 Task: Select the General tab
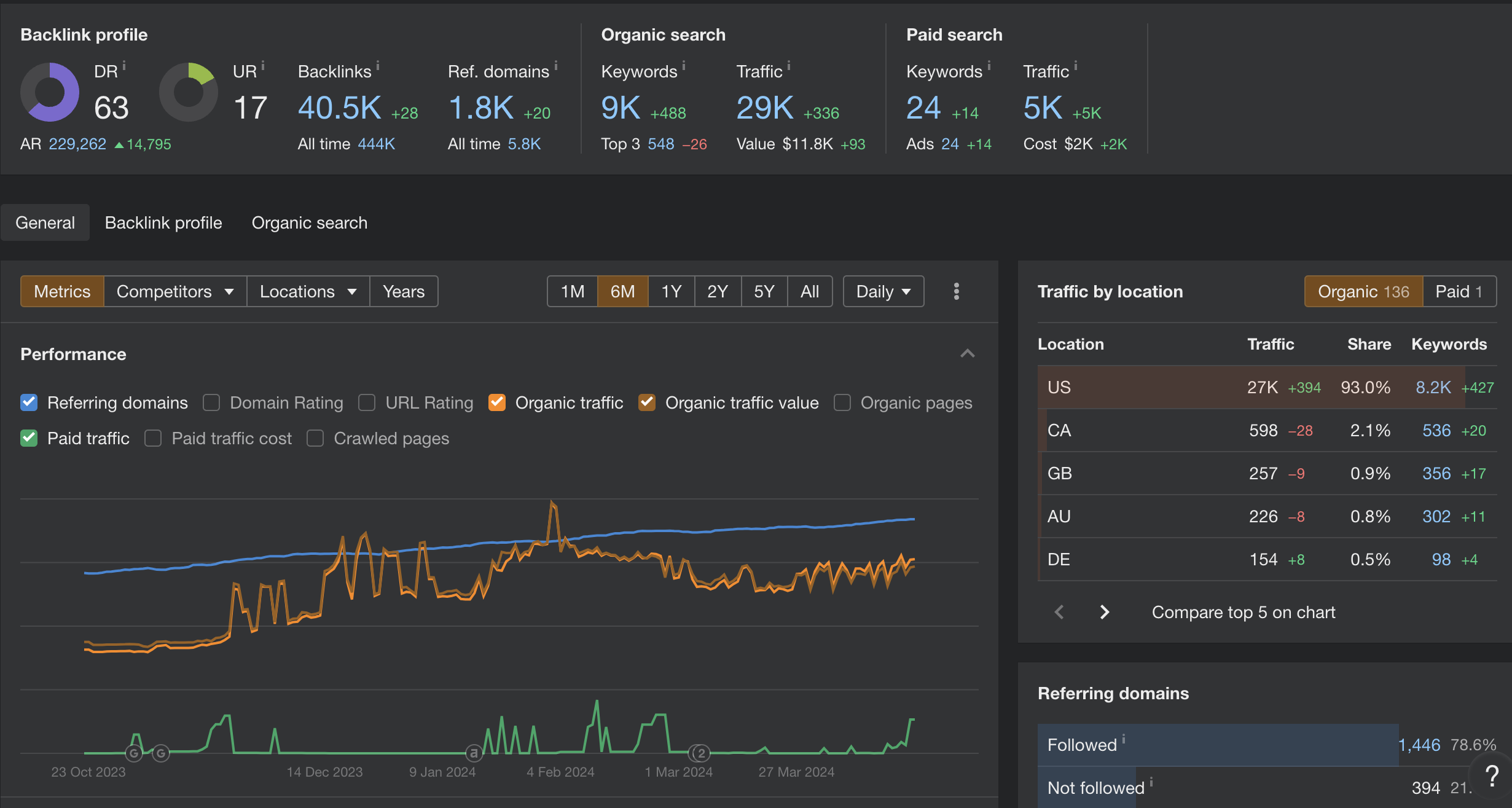click(x=45, y=222)
